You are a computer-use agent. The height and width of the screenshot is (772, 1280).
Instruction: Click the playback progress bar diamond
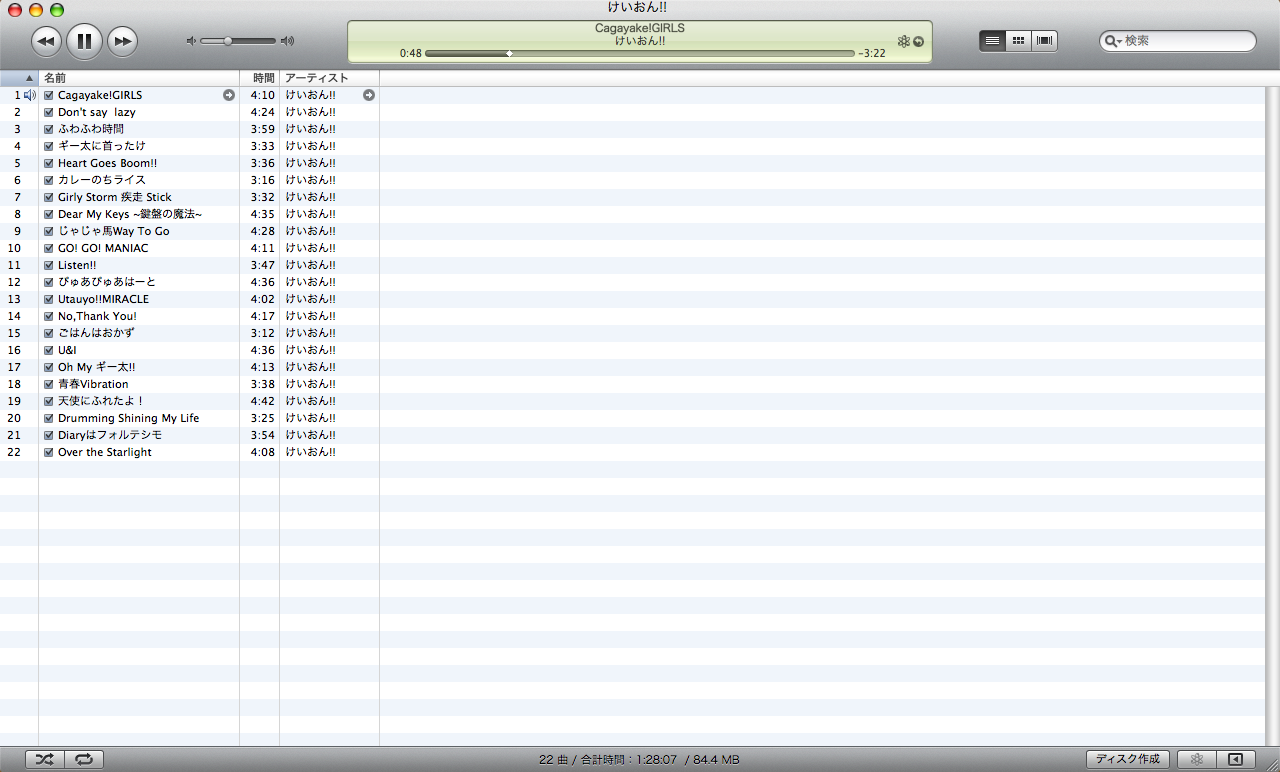point(509,53)
